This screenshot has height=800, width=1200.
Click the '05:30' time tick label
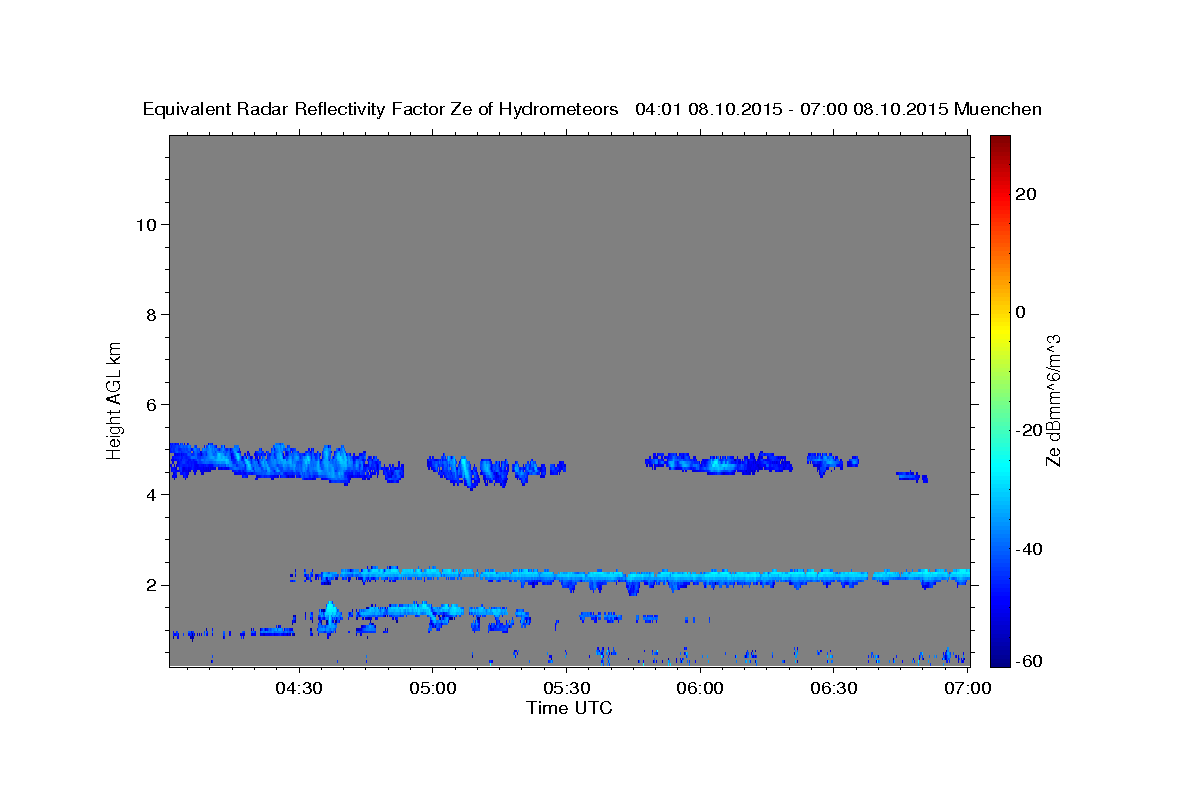point(566,688)
